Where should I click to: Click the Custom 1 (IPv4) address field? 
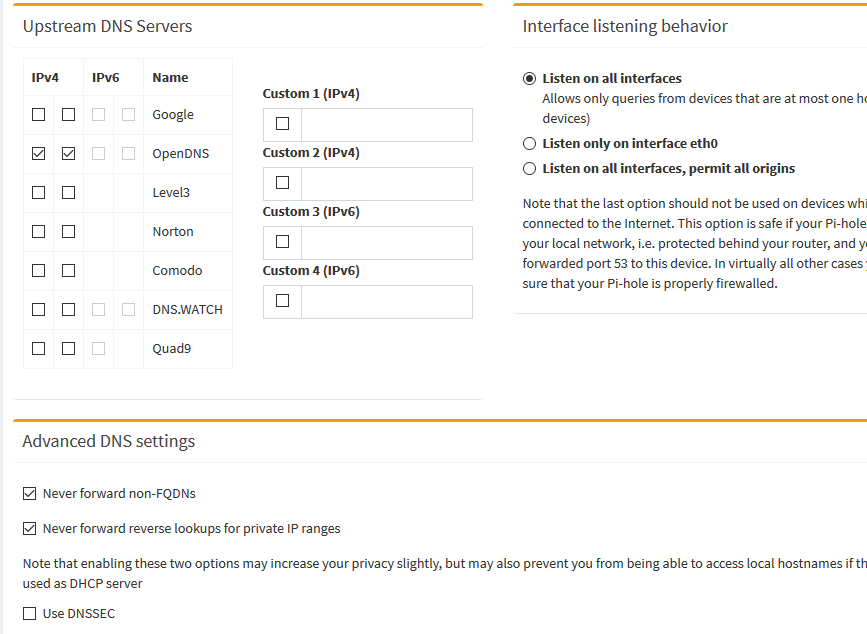387,125
